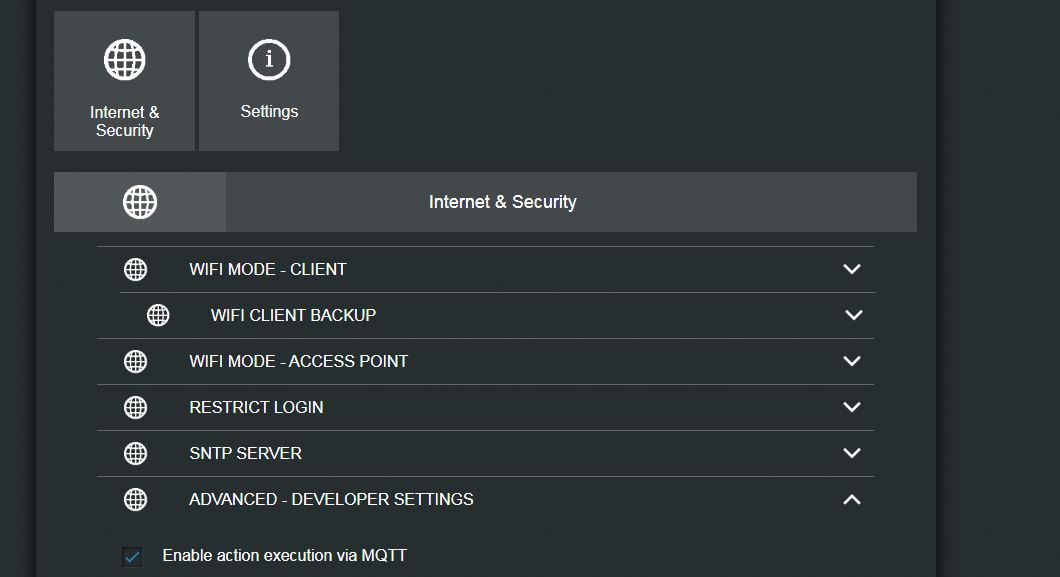Uncheck Enable action execution via MQTT
This screenshot has width=1060, height=577.
pos(132,556)
